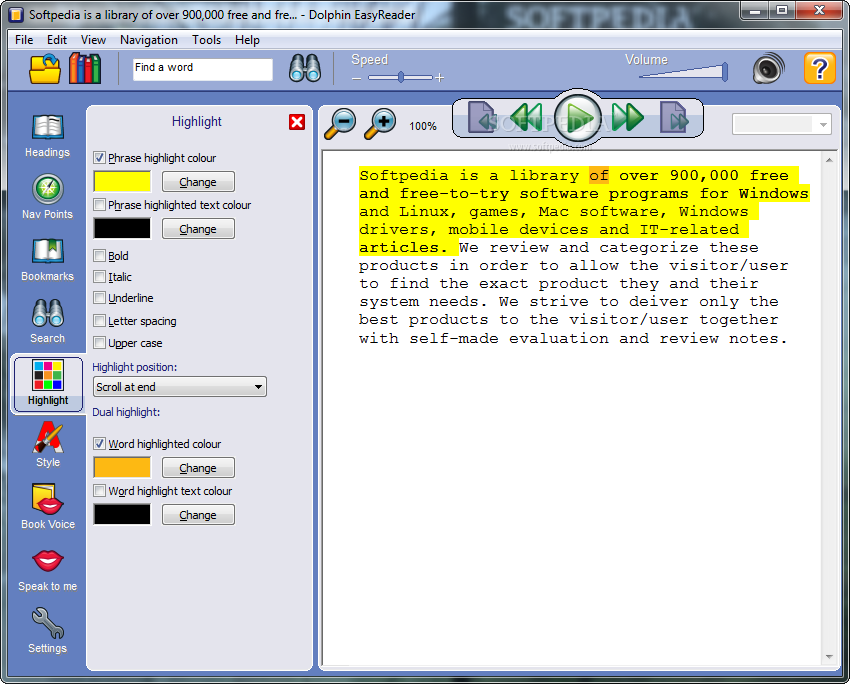Enable the Letter spacing checkbox
The height and width of the screenshot is (684, 850).
pos(99,321)
